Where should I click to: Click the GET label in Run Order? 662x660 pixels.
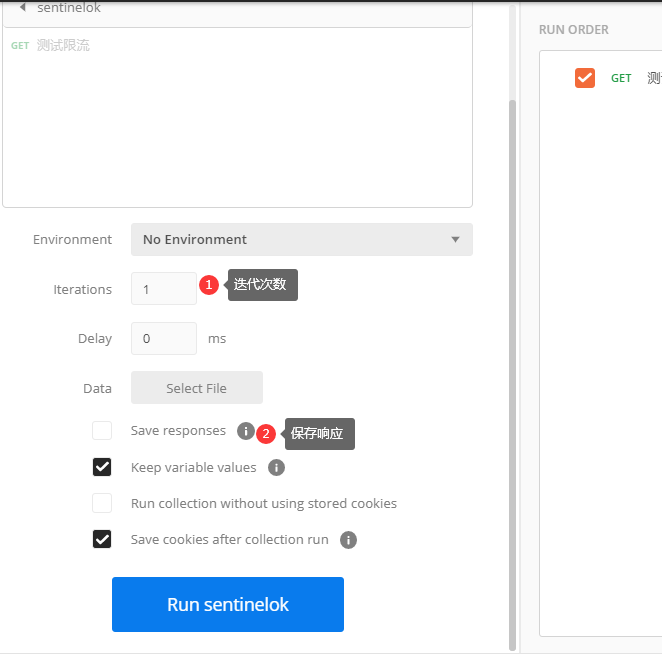point(621,78)
